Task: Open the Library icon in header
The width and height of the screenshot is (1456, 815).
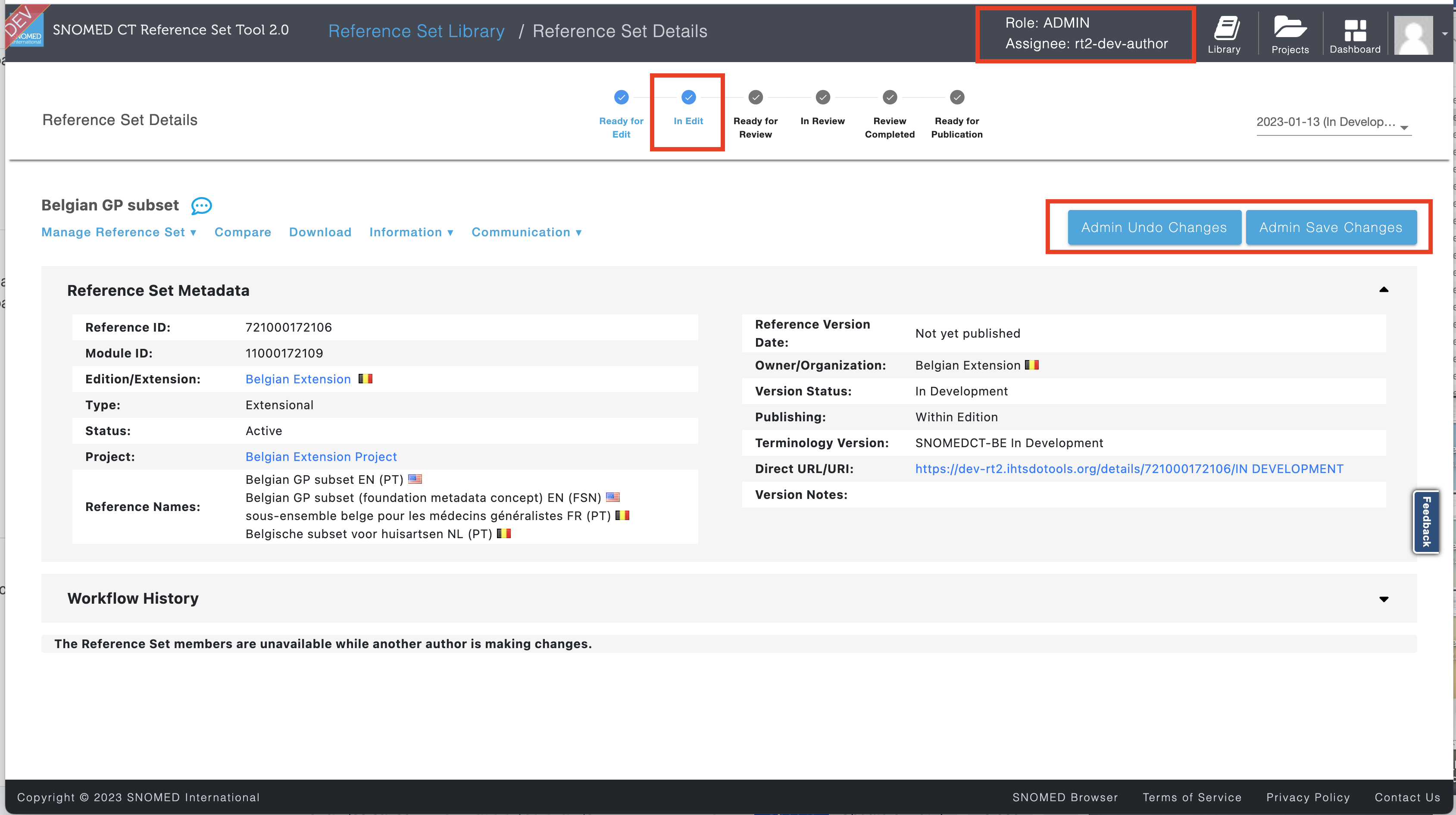Action: tap(1226, 28)
